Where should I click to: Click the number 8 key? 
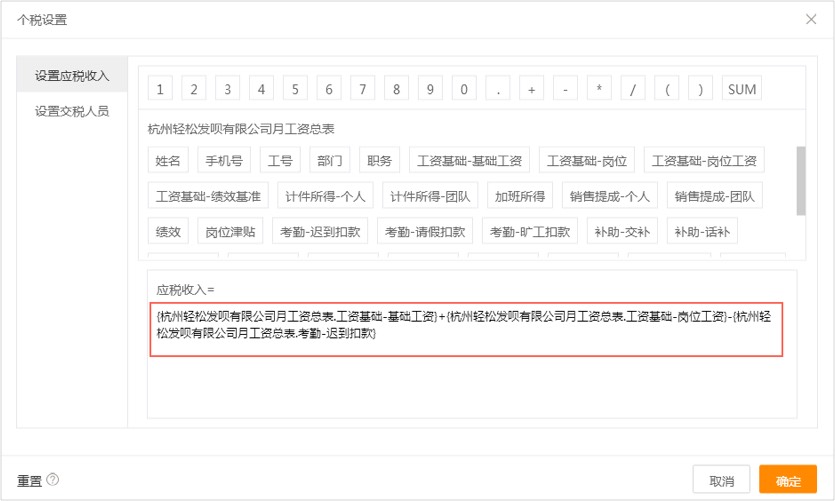pyautogui.click(x=396, y=89)
